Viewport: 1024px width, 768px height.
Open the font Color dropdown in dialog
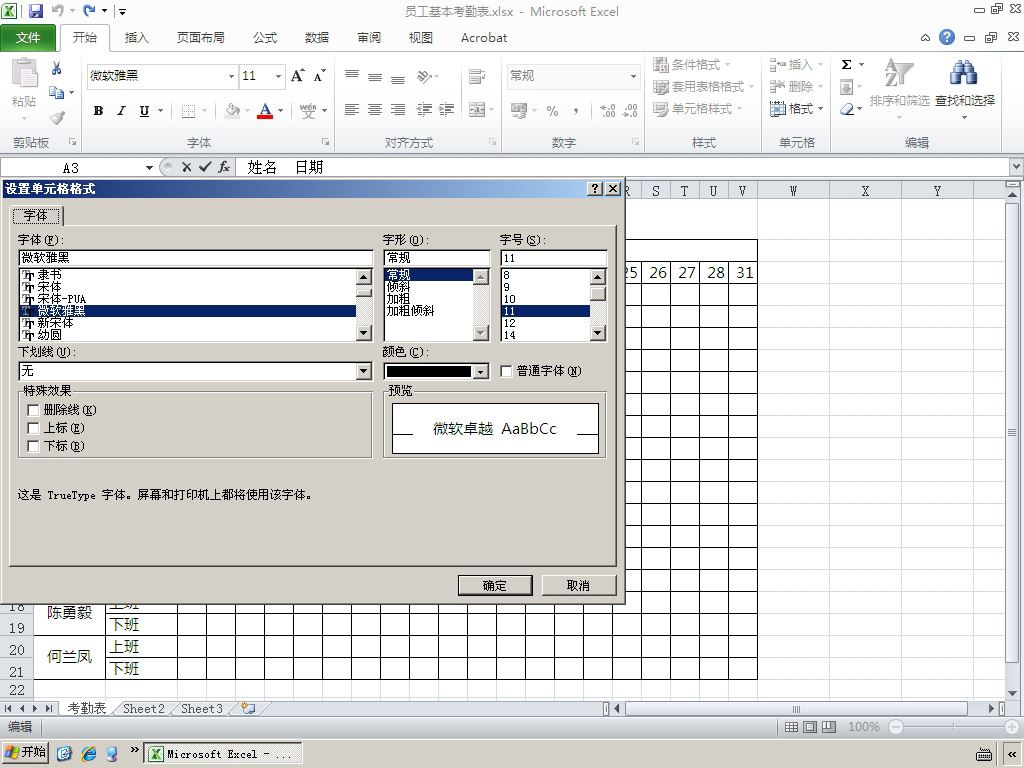[481, 372]
